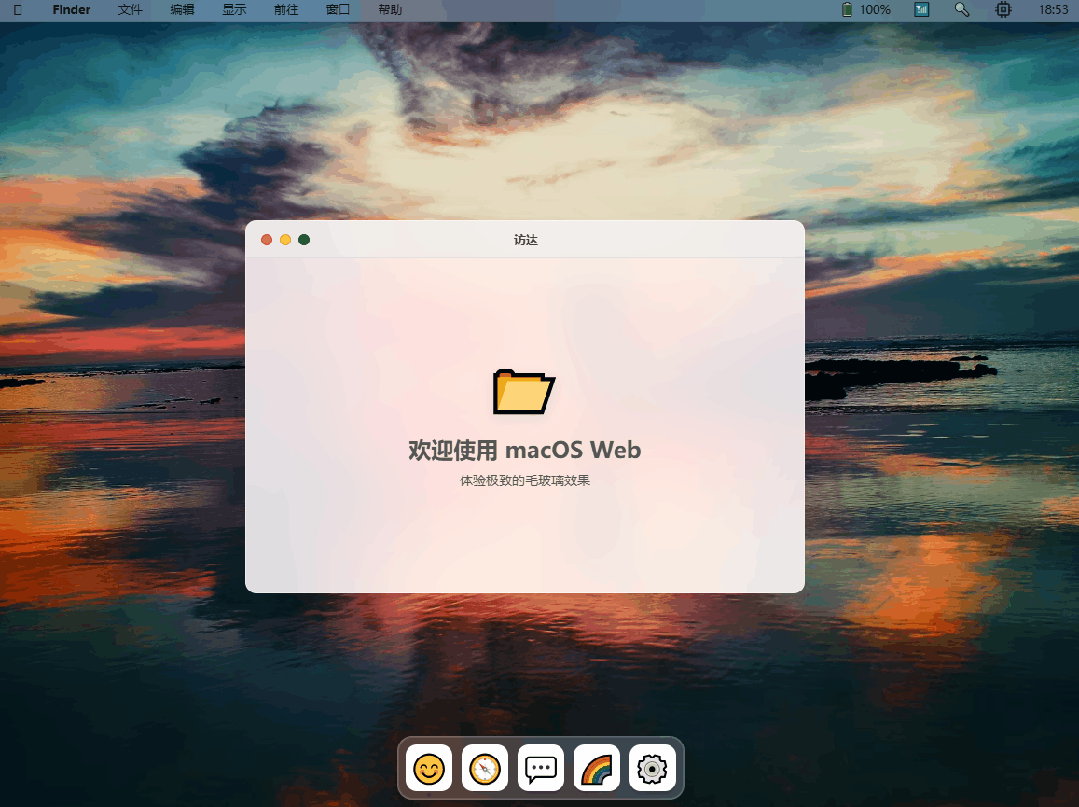This screenshot has height=807, width=1079.
Task: Open the 前往 menu
Action: click(286, 10)
